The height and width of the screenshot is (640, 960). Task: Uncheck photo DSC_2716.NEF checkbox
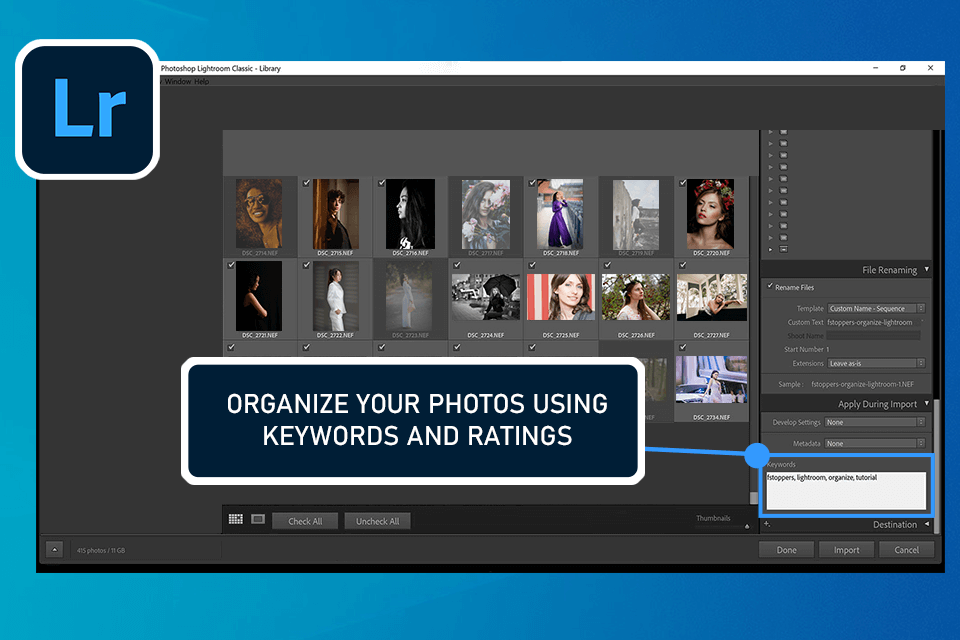pos(382,183)
